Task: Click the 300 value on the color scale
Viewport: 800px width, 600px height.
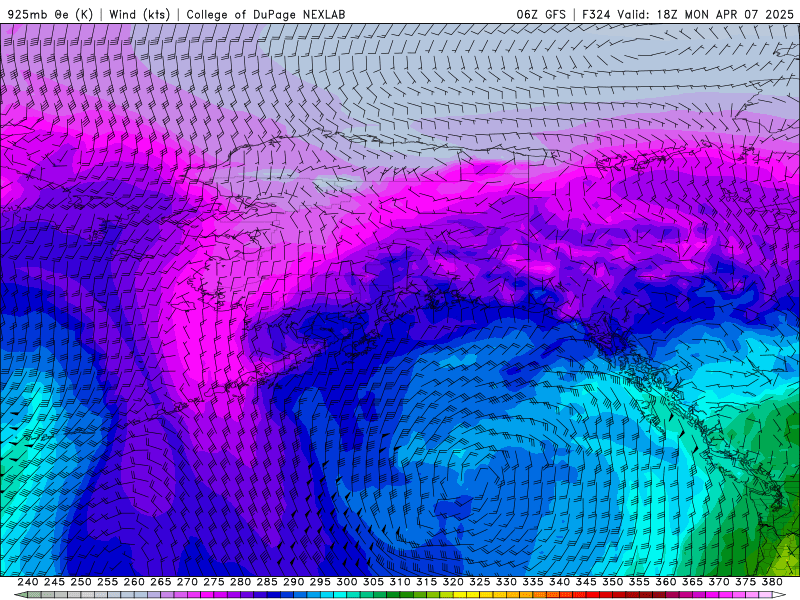Action: point(347,582)
